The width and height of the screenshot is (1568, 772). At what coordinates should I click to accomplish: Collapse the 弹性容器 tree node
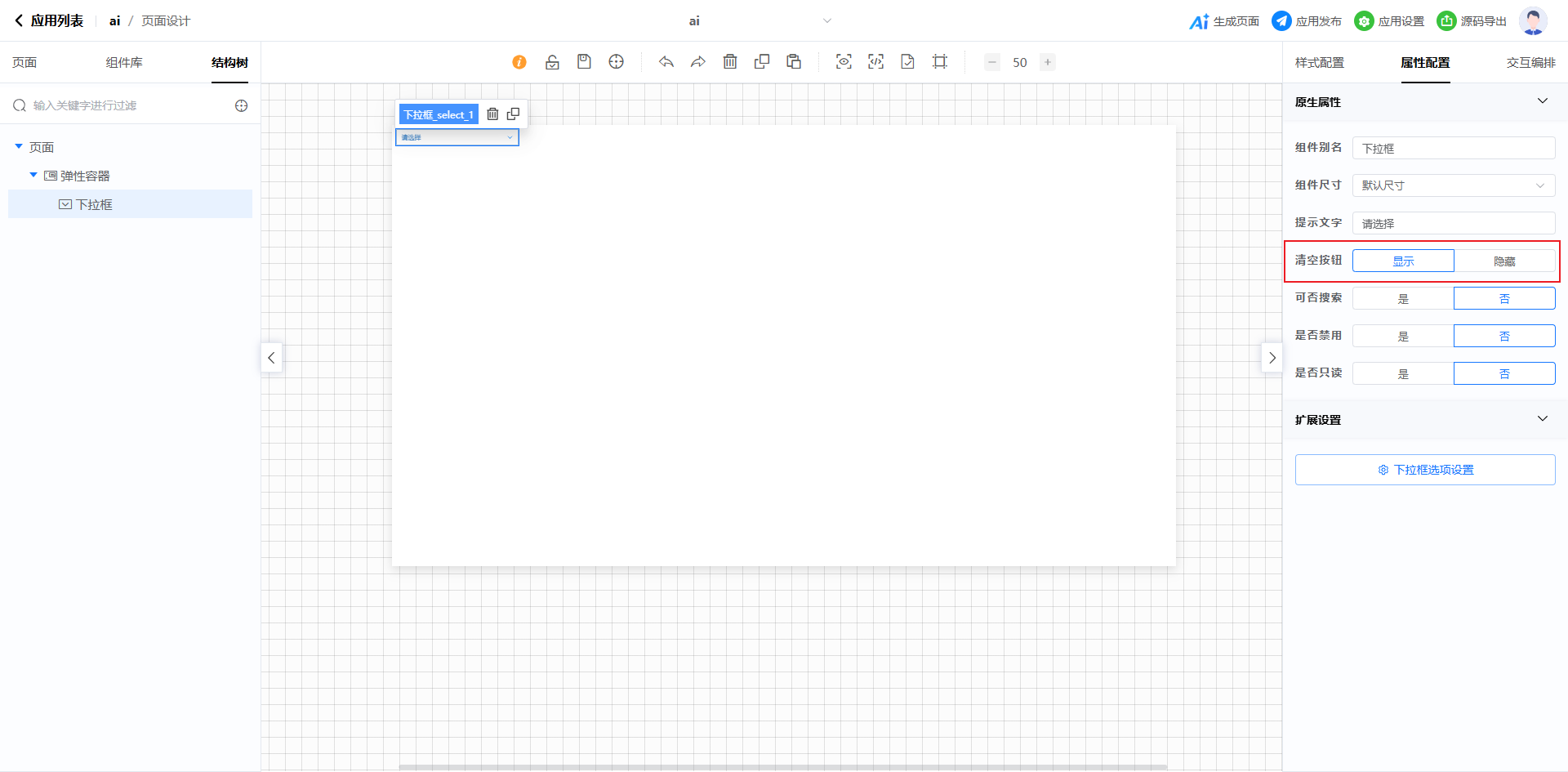point(33,175)
